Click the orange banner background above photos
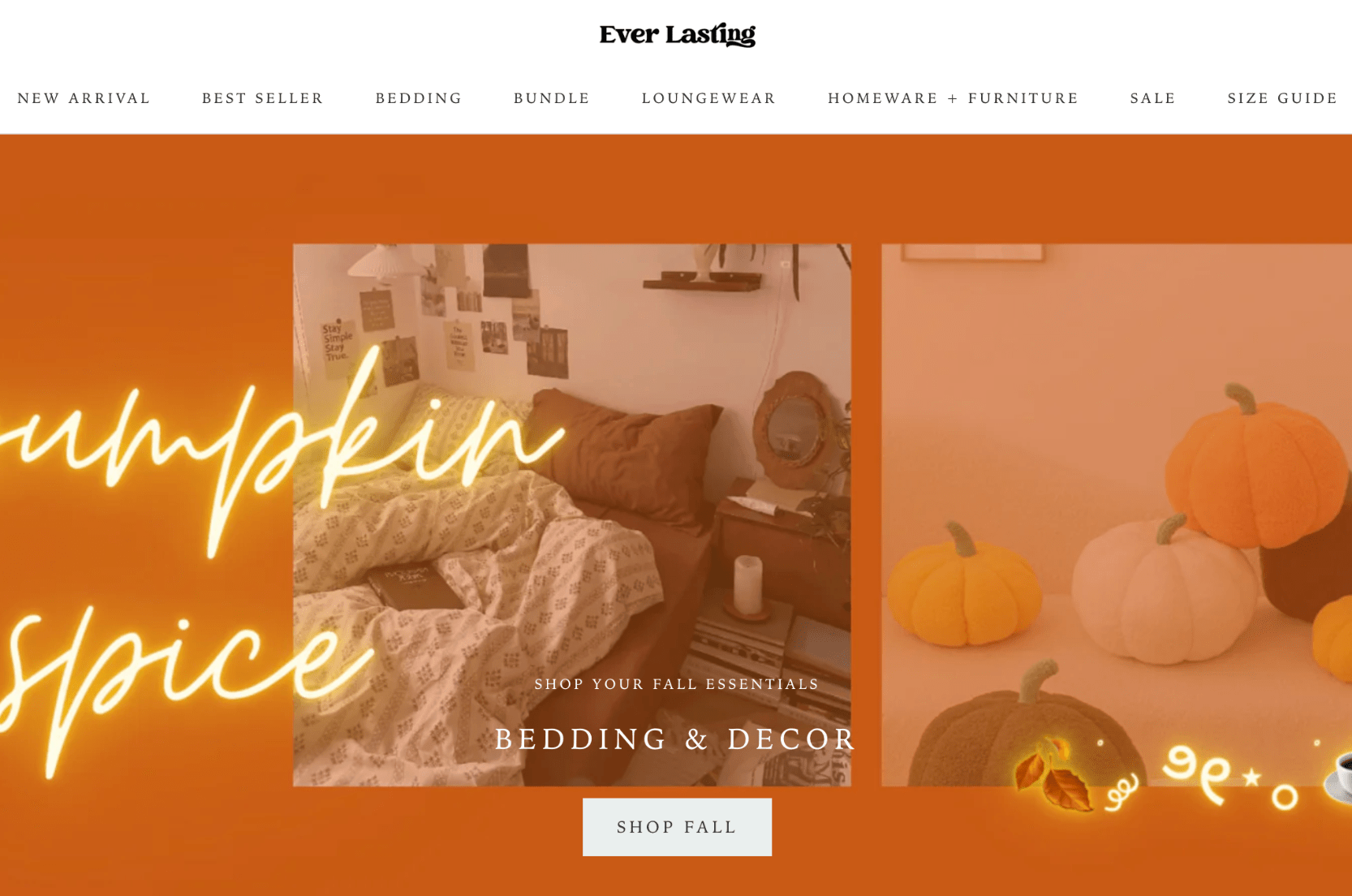Screen dimensions: 1352x896 (x=676, y=188)
